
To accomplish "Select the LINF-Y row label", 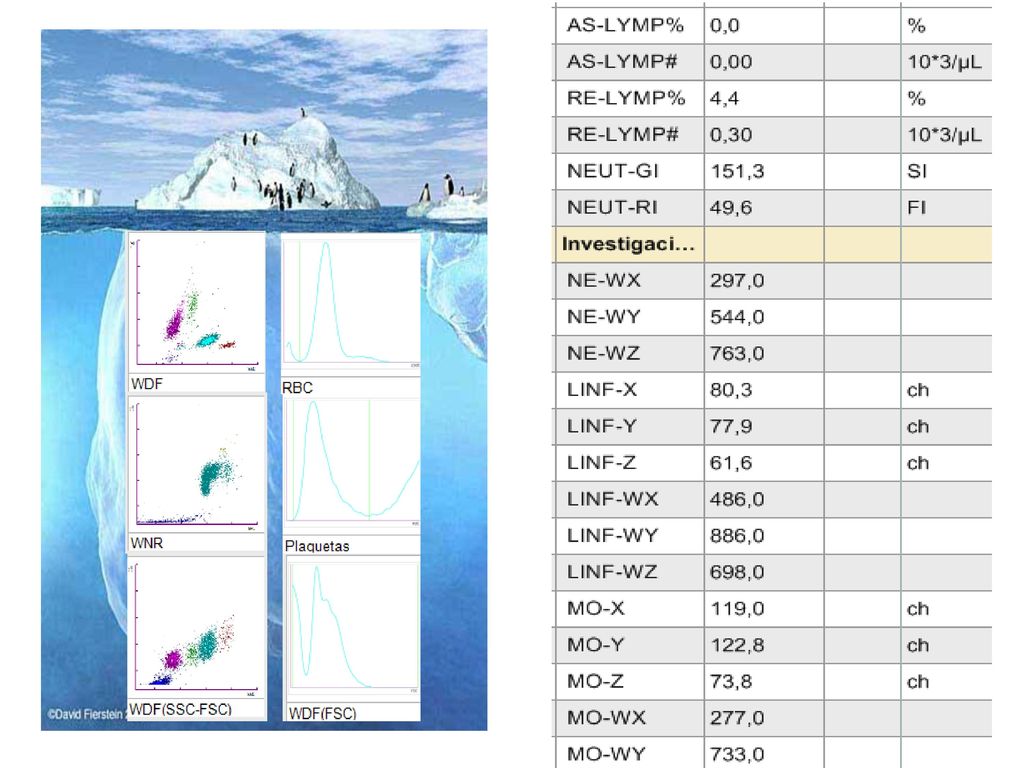I will (601, 426).
